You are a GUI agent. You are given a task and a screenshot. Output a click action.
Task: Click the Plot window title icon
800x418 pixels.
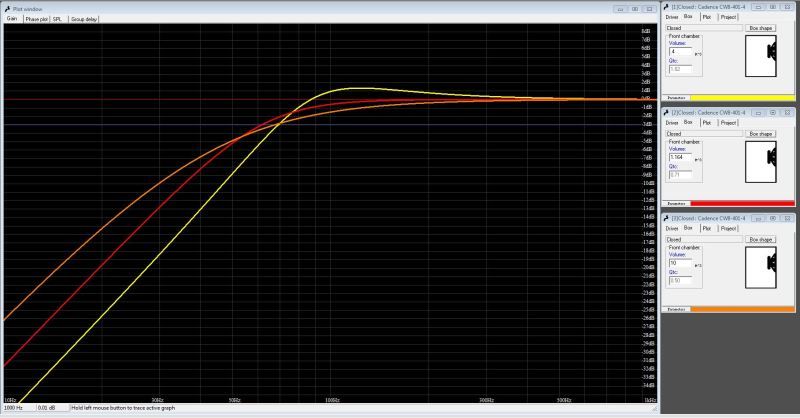coord(6,7)
